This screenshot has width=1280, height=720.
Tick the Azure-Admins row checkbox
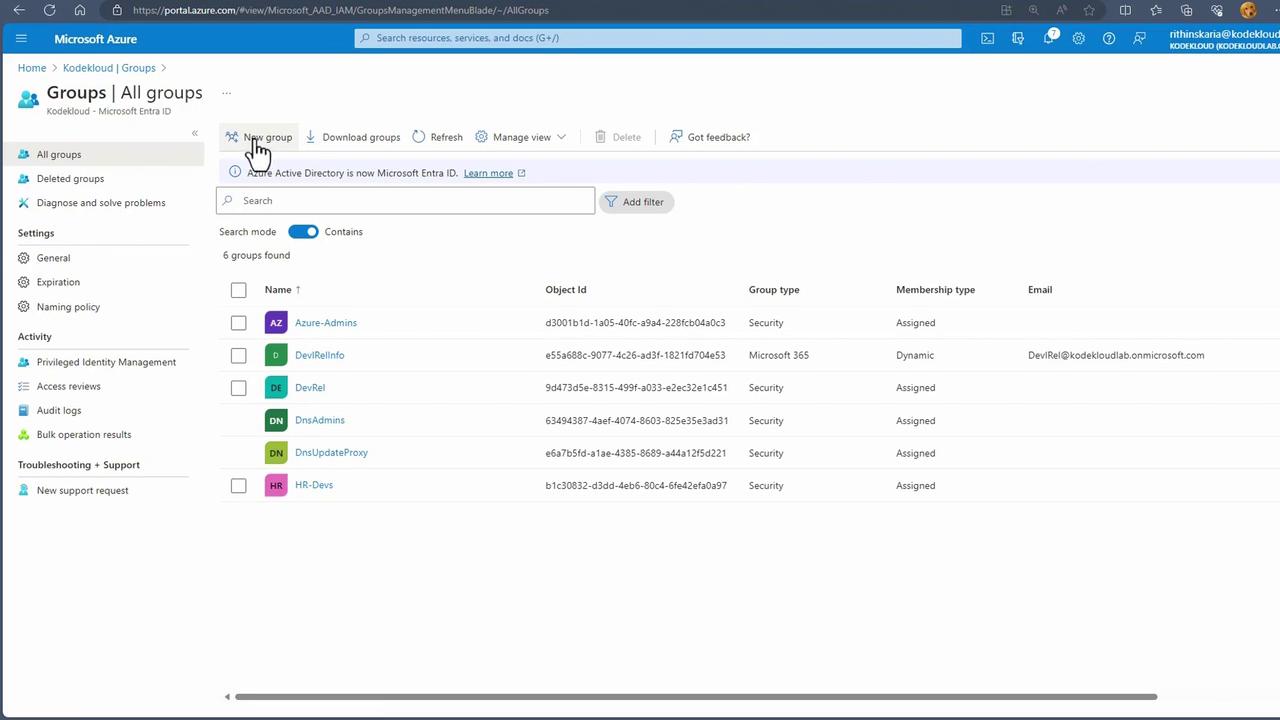pos(238,323)
